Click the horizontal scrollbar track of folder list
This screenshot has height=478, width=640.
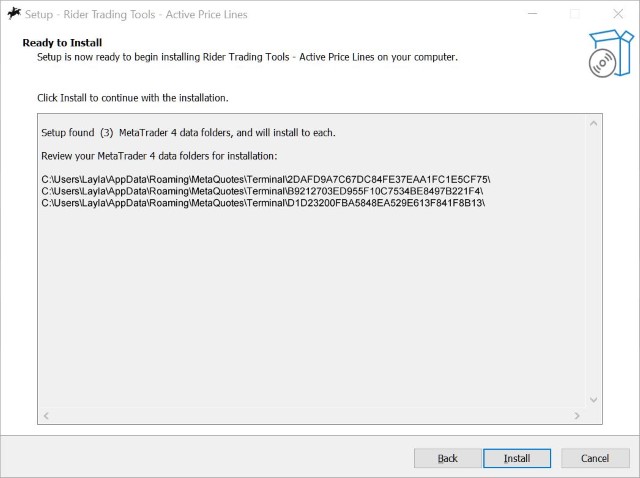[x=310, y=415]
